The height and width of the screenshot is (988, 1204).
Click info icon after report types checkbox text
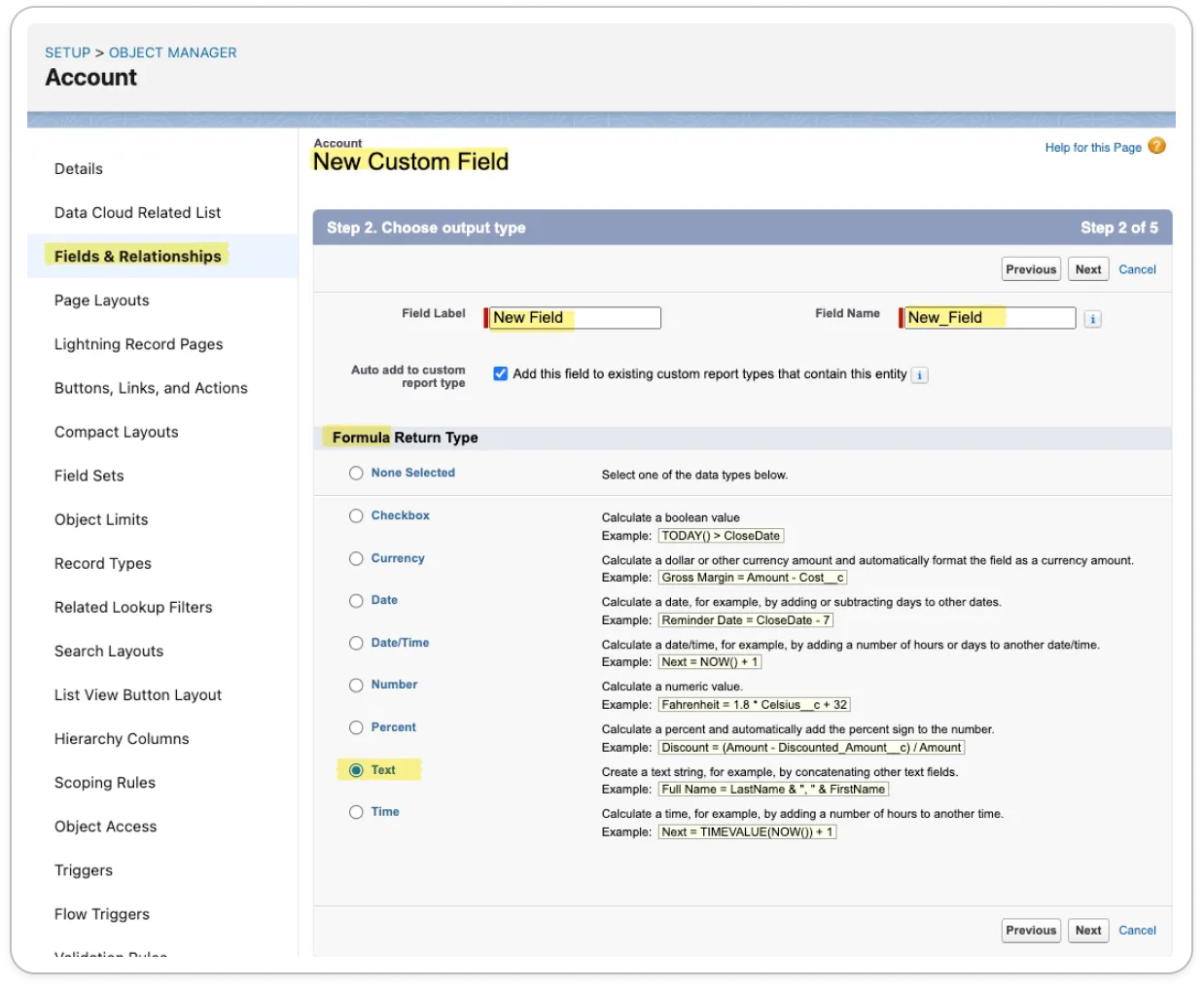click(920, 375)
